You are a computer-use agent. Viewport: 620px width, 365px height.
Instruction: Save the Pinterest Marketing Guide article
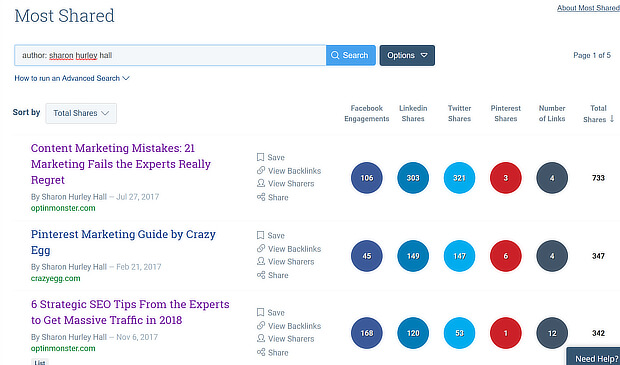[270, 235]
